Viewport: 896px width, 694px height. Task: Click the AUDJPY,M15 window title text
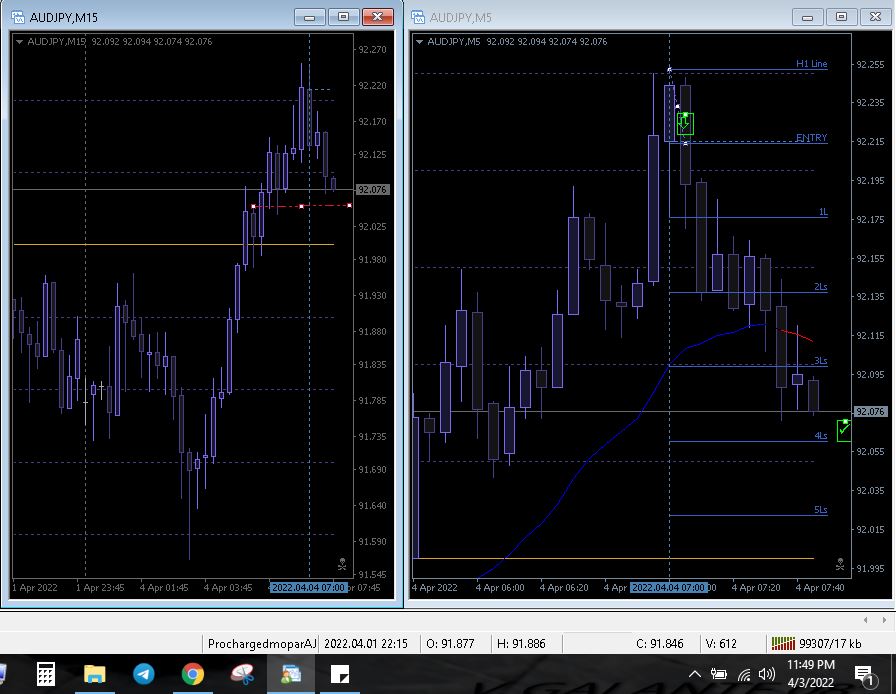click(x=63, y=17)
